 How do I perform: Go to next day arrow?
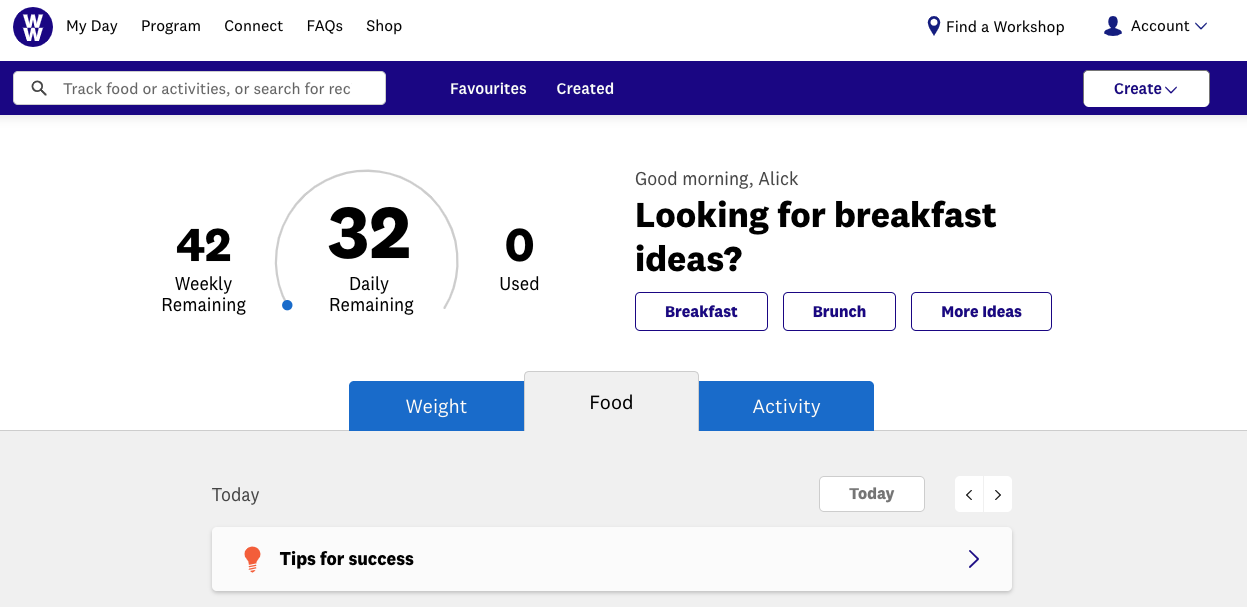point(998,494)
